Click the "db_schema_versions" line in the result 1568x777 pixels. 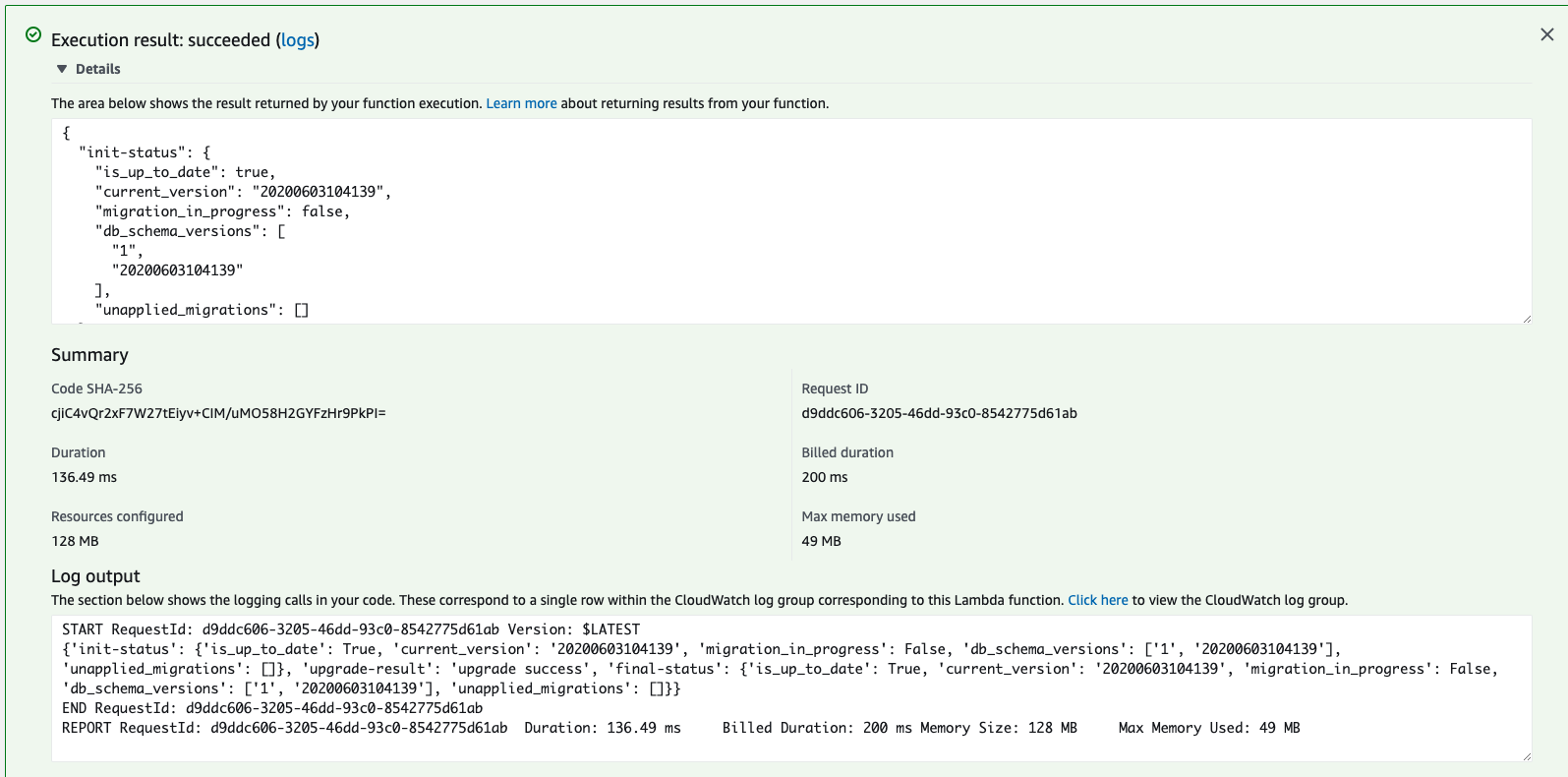coord(190,231)
